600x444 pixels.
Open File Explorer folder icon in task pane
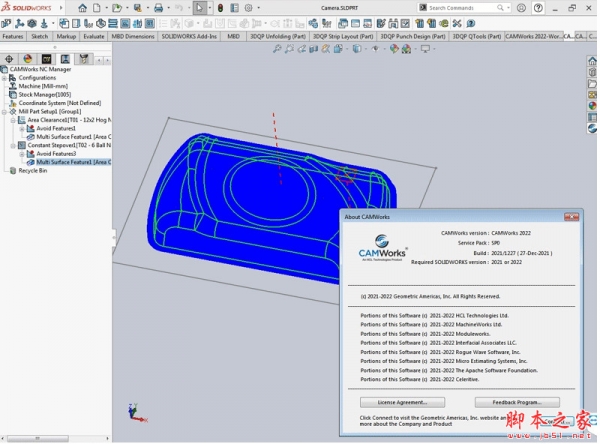tap(592, 83)
